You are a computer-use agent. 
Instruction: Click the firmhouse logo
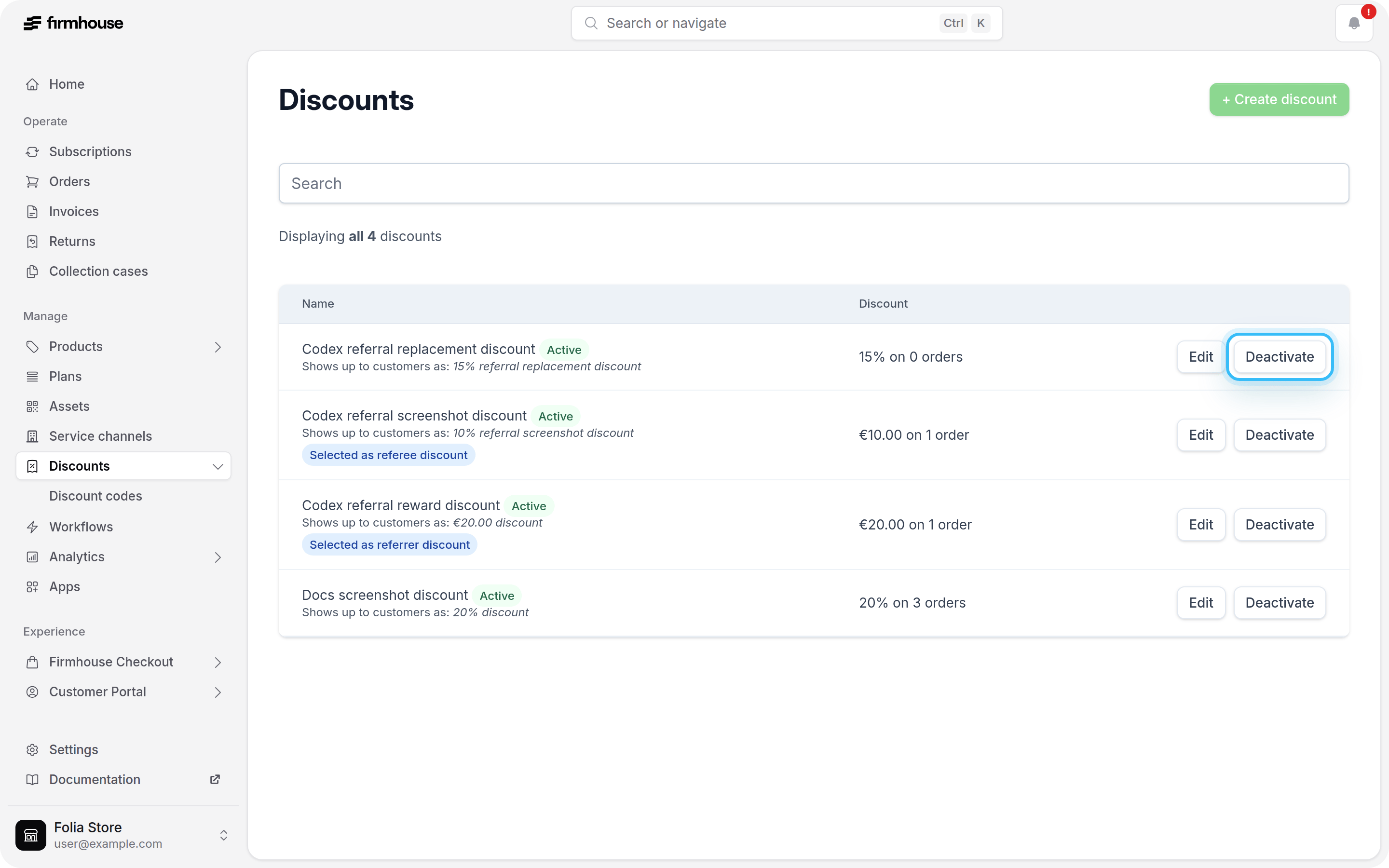tap(73, 23)
